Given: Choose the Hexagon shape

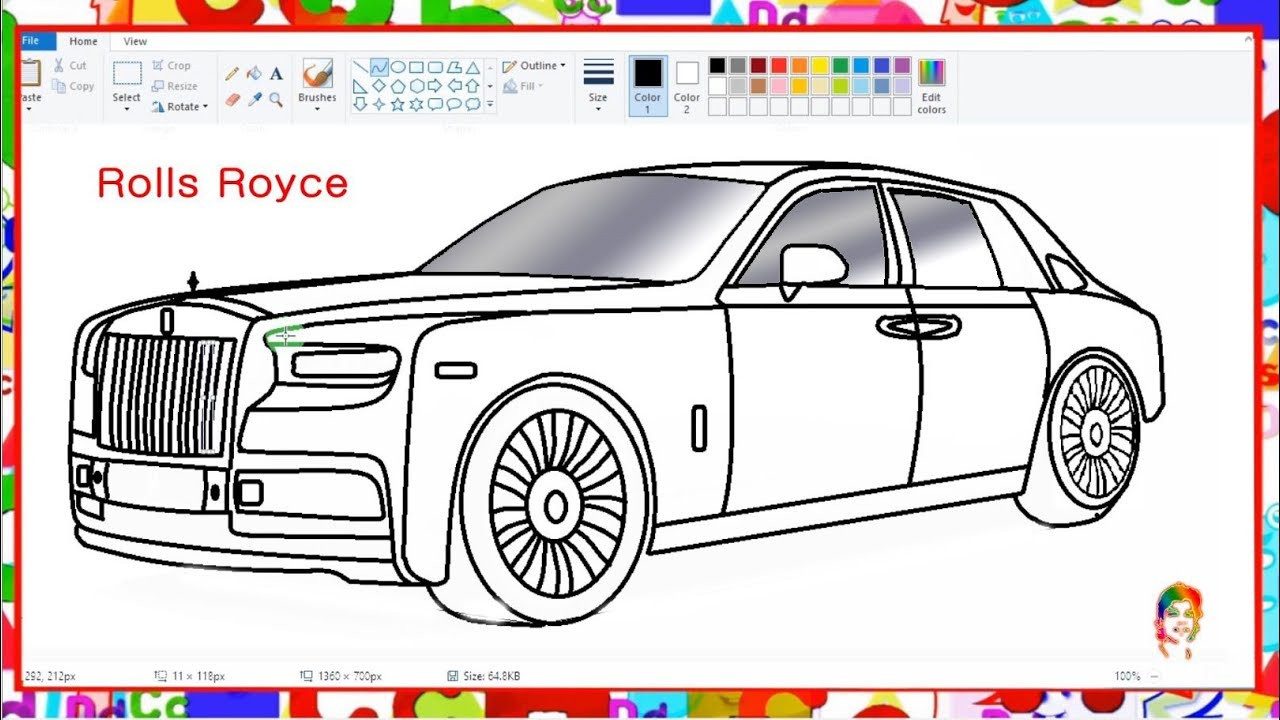Looking at the screenshot, I should click(416, 86).
